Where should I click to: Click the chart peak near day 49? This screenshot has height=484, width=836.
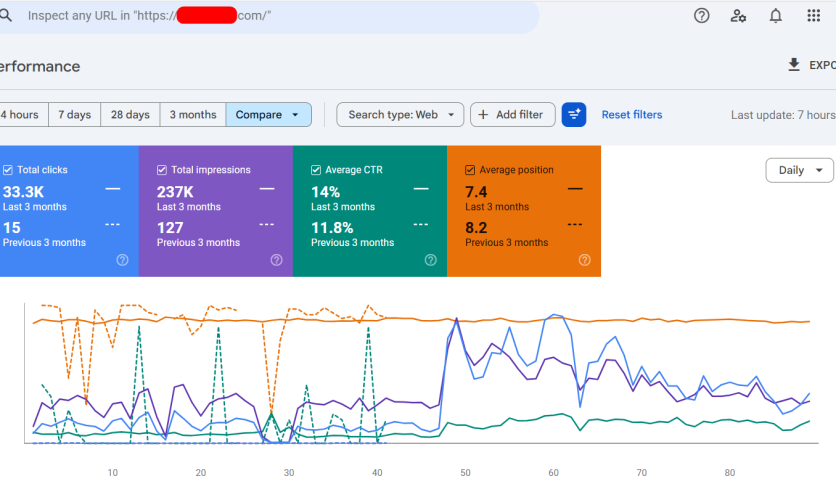pos(456,319)
